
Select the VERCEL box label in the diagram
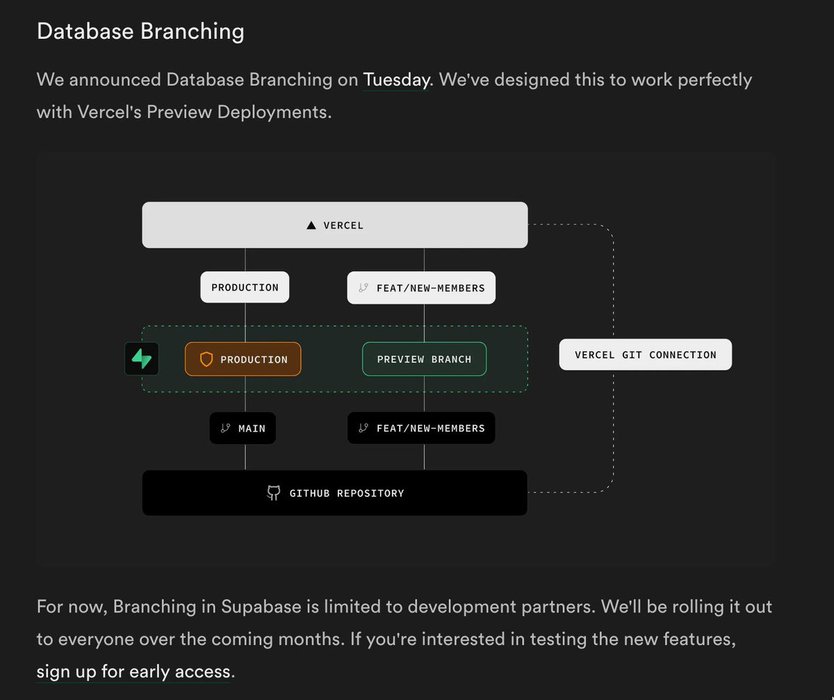tap(344, 225)
